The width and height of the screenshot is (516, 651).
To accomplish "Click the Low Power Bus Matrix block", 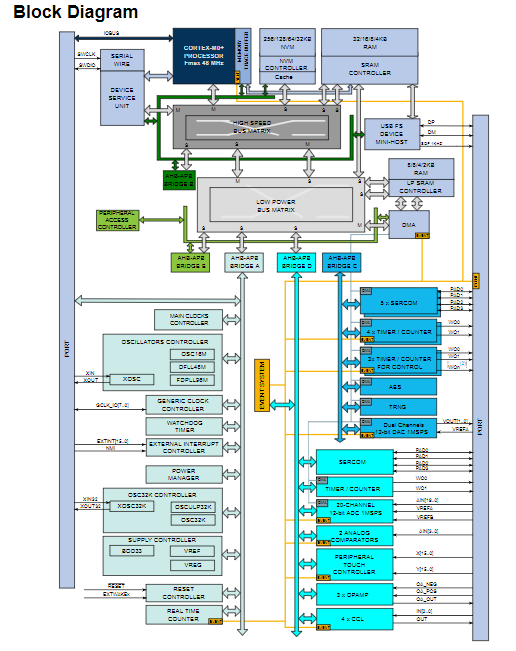I will 281,205.
